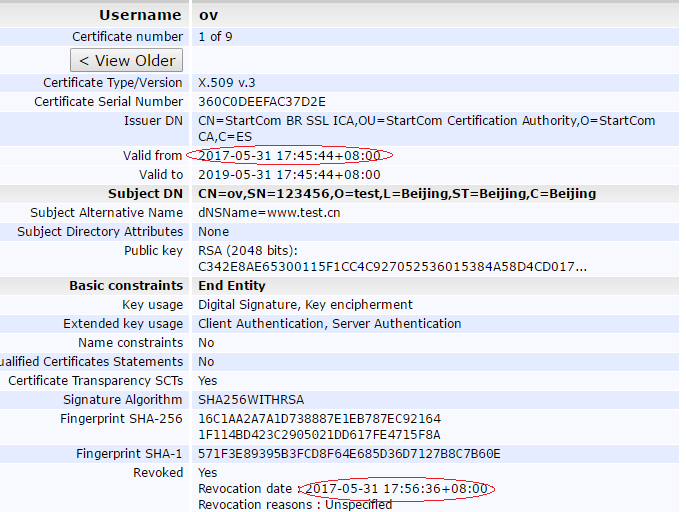This screenshot has height=512, width=686.
Task: Click the 'Subject Alternative Name' label
Action: click(x=106, y=213)
